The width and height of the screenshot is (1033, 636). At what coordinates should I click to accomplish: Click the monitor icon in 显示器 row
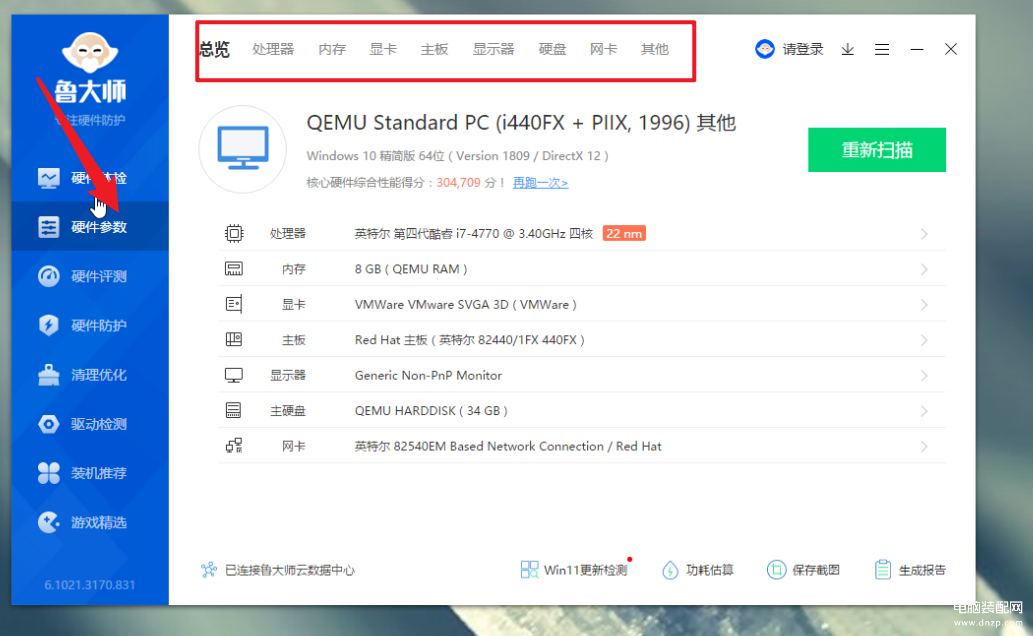tap(234, 375)
